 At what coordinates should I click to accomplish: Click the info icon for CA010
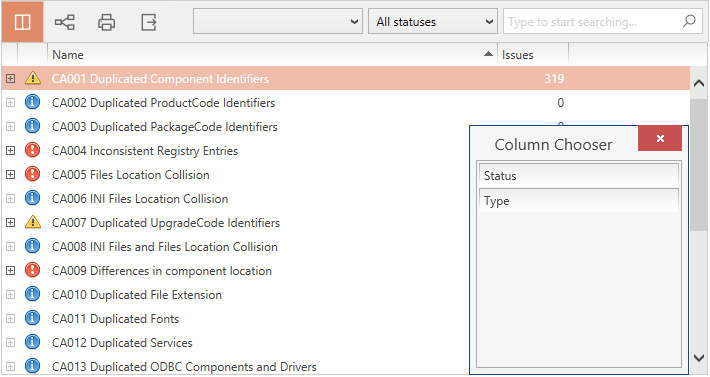pos(33,294)
